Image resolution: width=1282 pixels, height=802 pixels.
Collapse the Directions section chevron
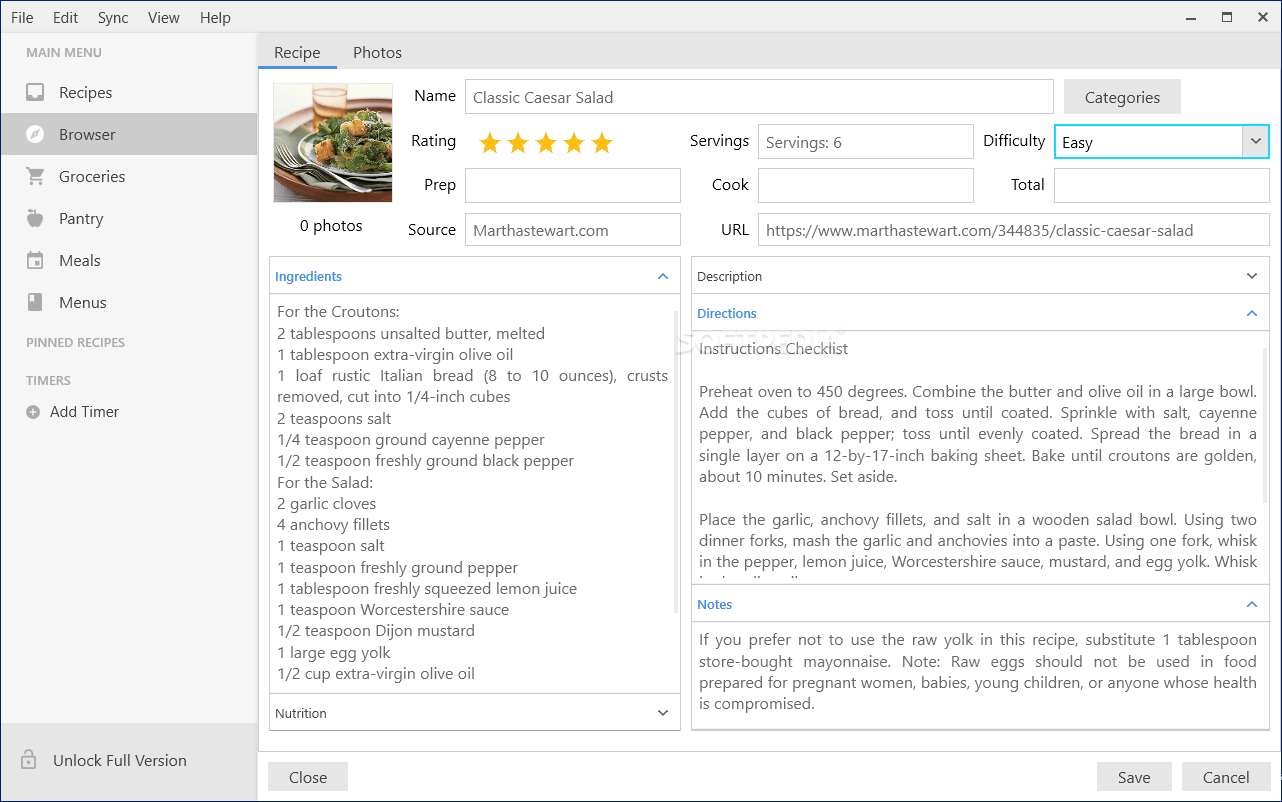(x=1252, y=313)
